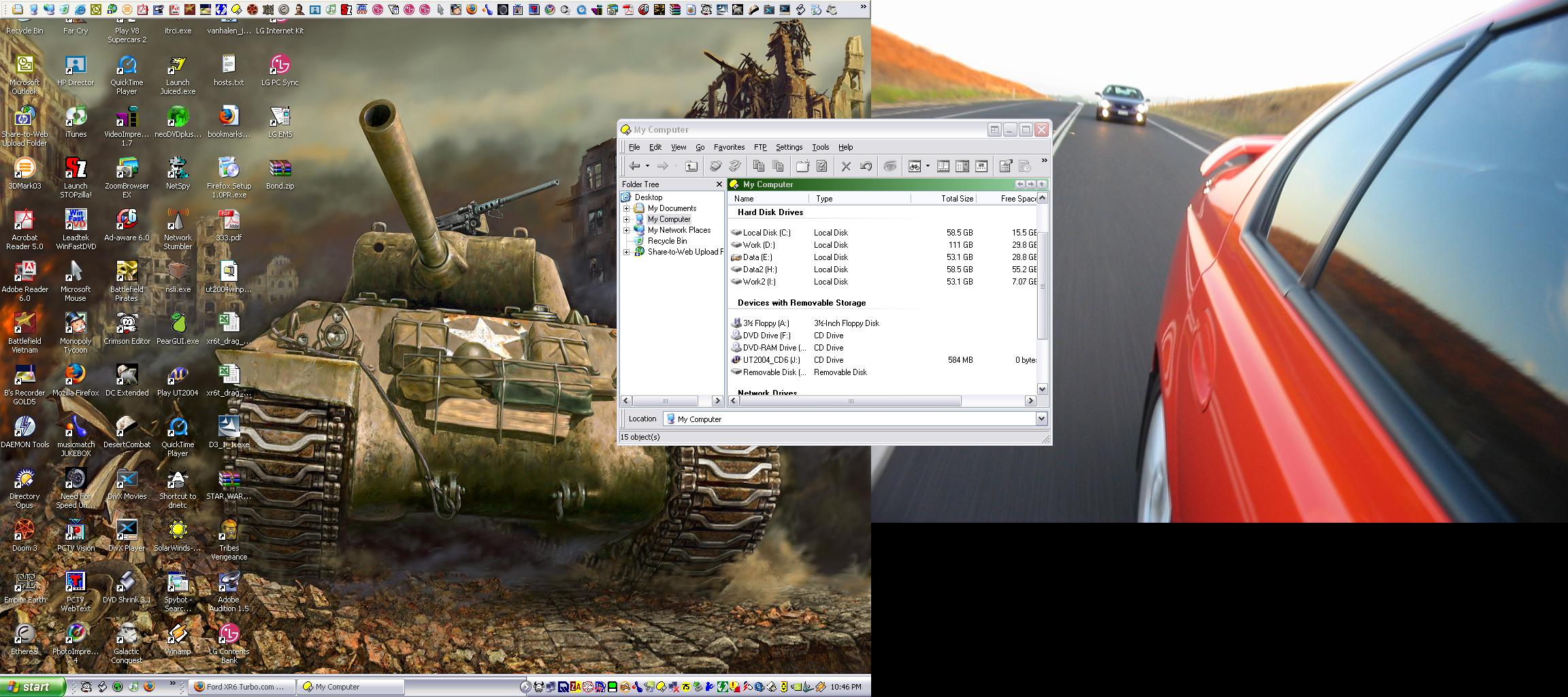Open the view mode dropdown arrow

tap(927, 166)
